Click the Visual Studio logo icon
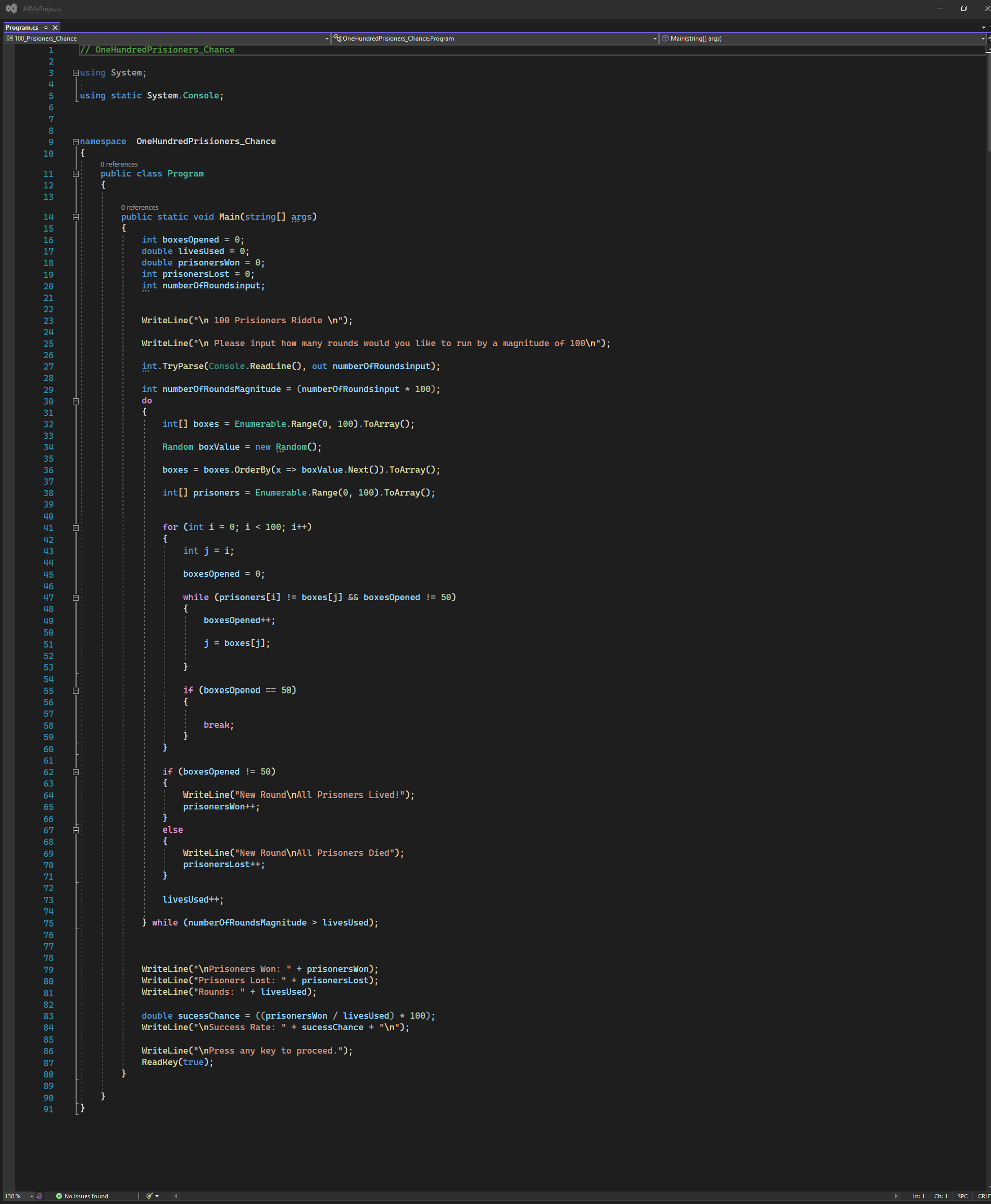 tap(11, 8)
